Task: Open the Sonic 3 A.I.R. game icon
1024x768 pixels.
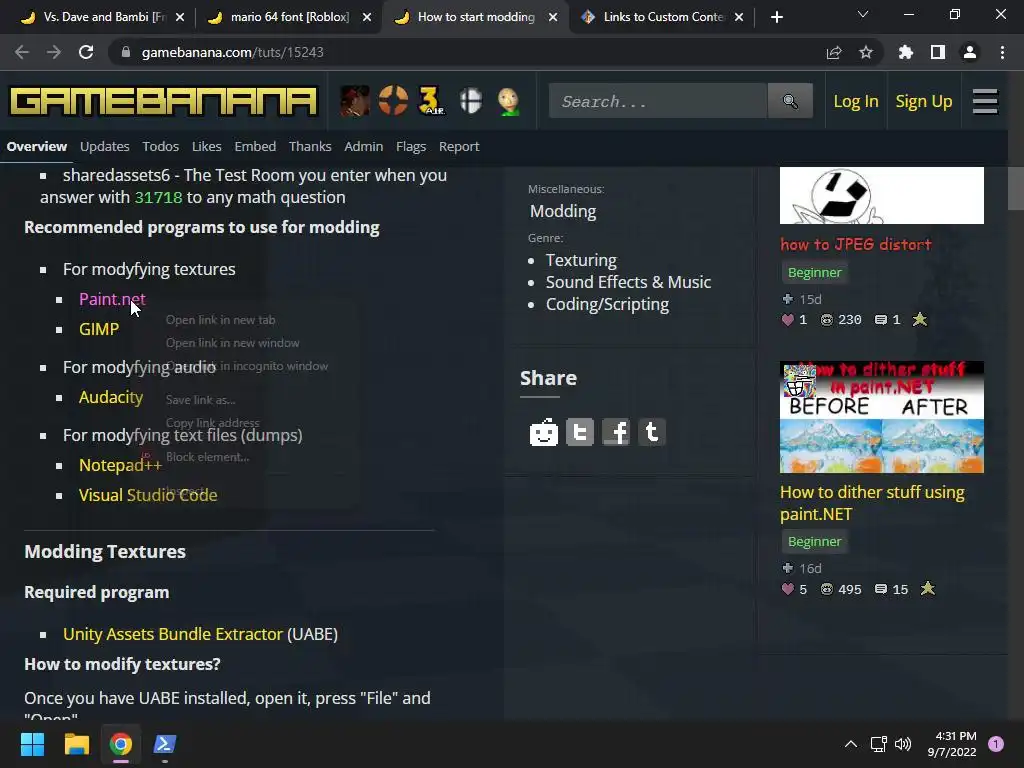Action: click(431, 101)
